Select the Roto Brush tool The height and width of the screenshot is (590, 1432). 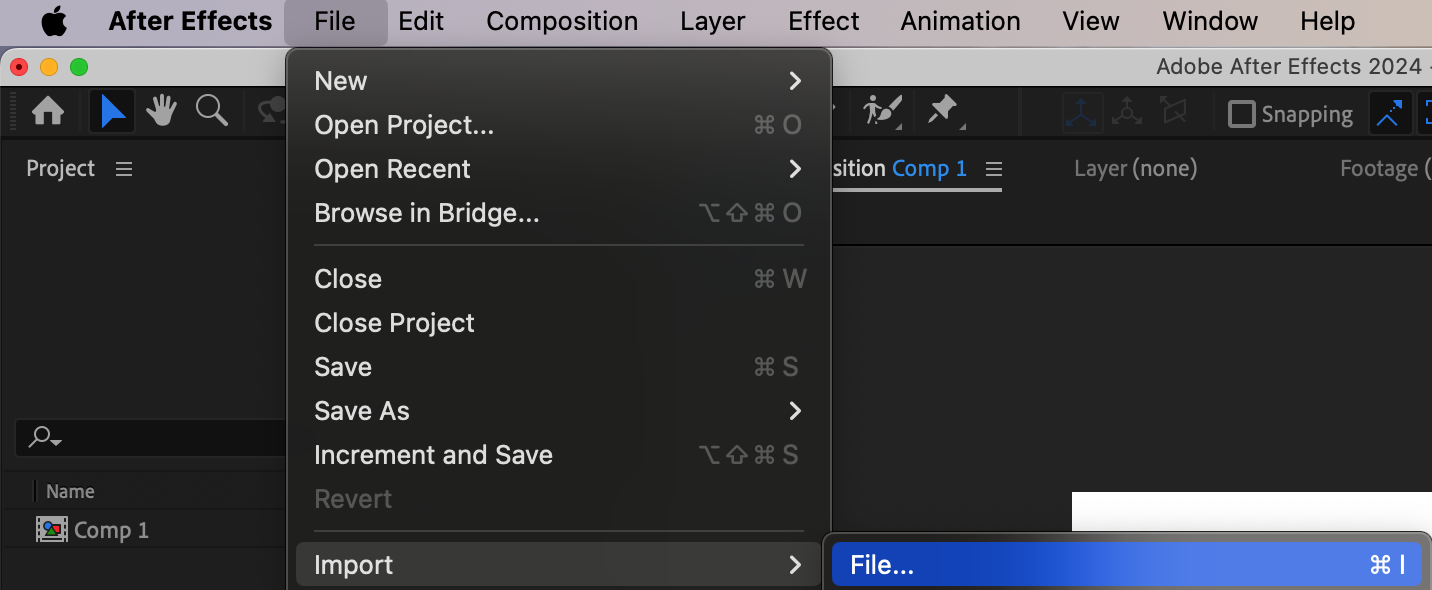pos(882,112)
